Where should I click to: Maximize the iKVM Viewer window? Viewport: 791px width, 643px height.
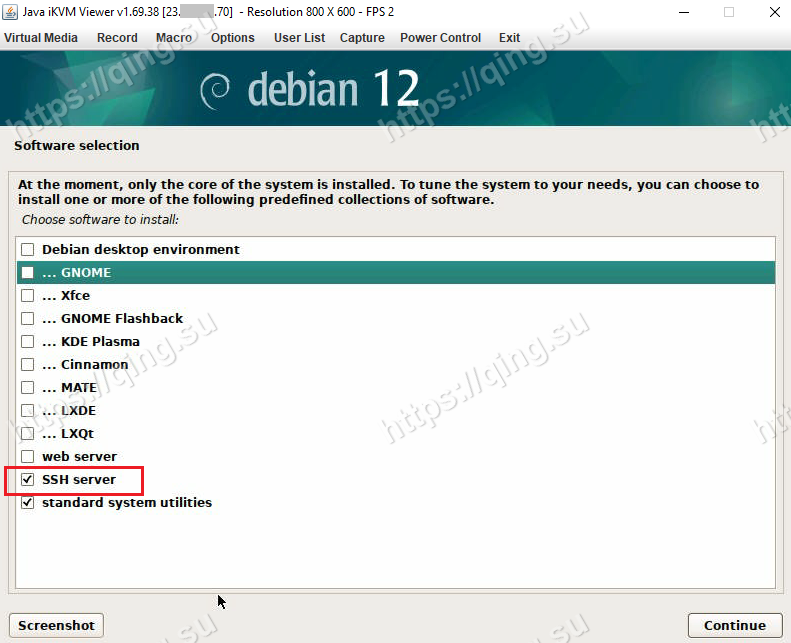click(728, 12)
